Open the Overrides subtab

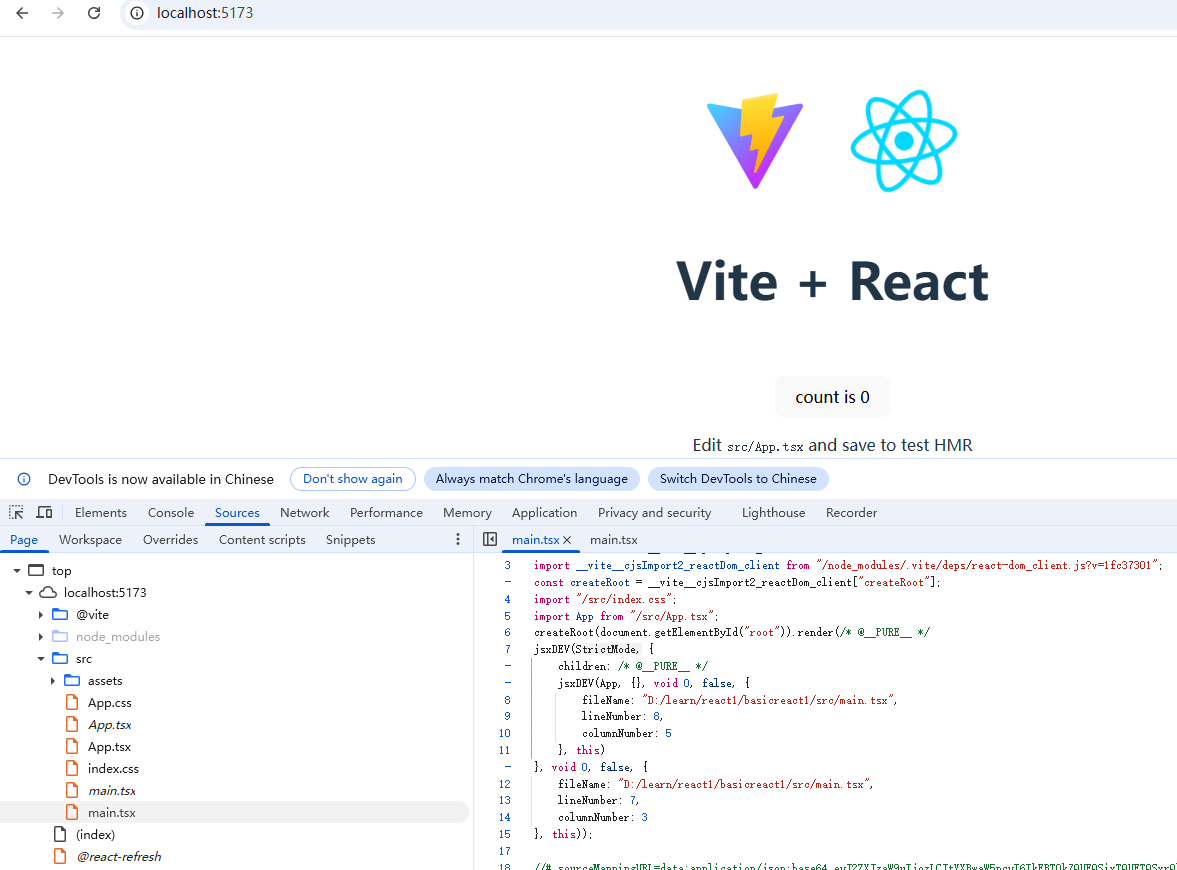point(170,540)
